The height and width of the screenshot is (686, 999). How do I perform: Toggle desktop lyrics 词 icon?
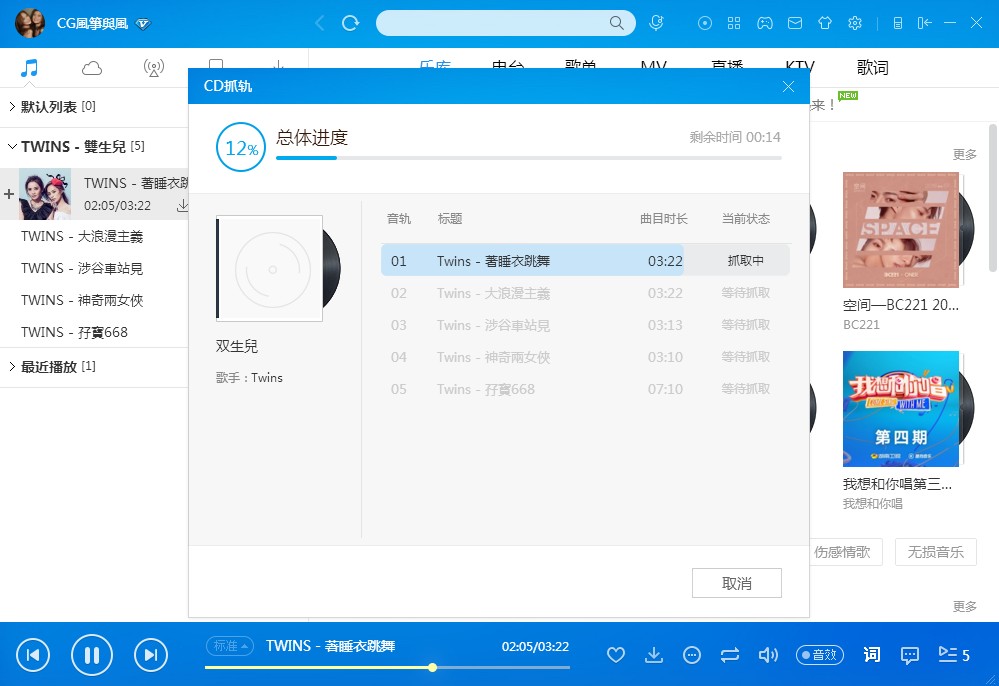click(872, 655)
